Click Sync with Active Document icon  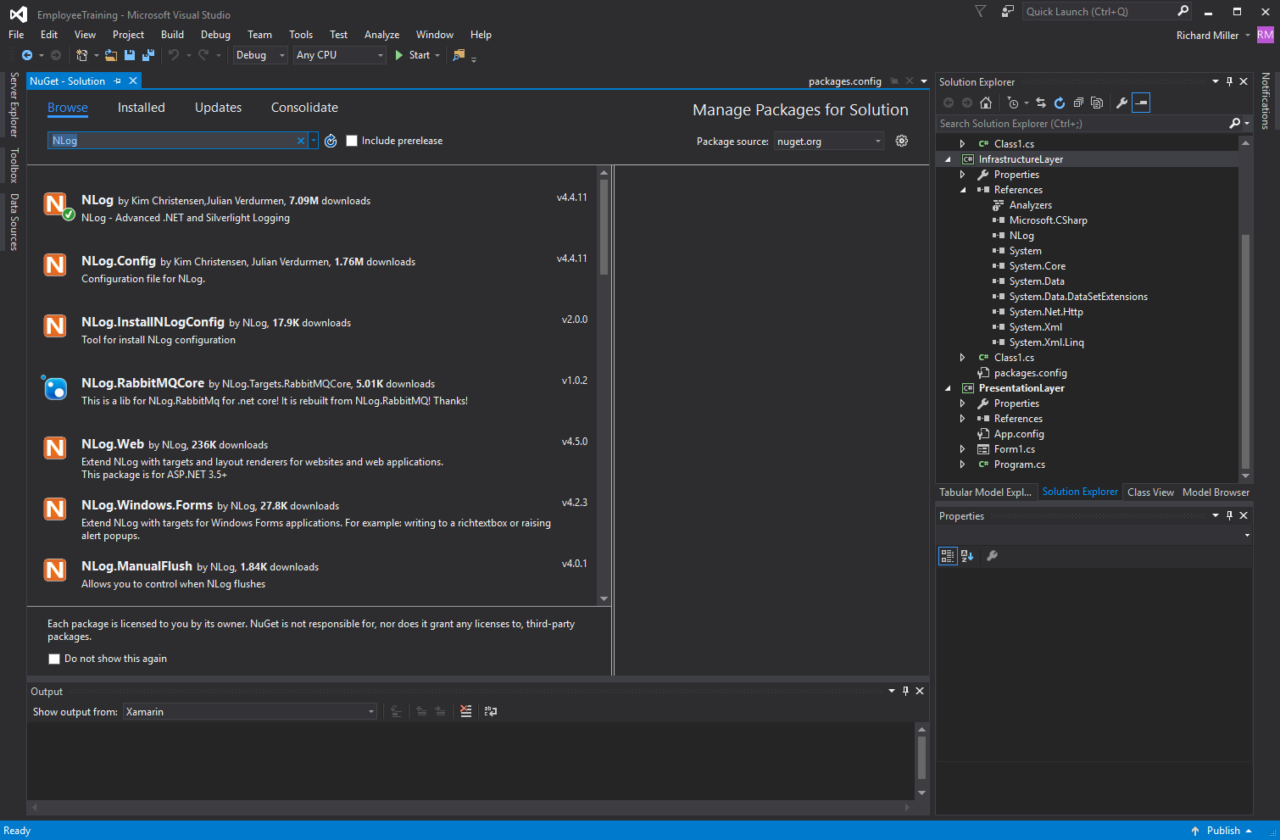[x=1041, y=103]
